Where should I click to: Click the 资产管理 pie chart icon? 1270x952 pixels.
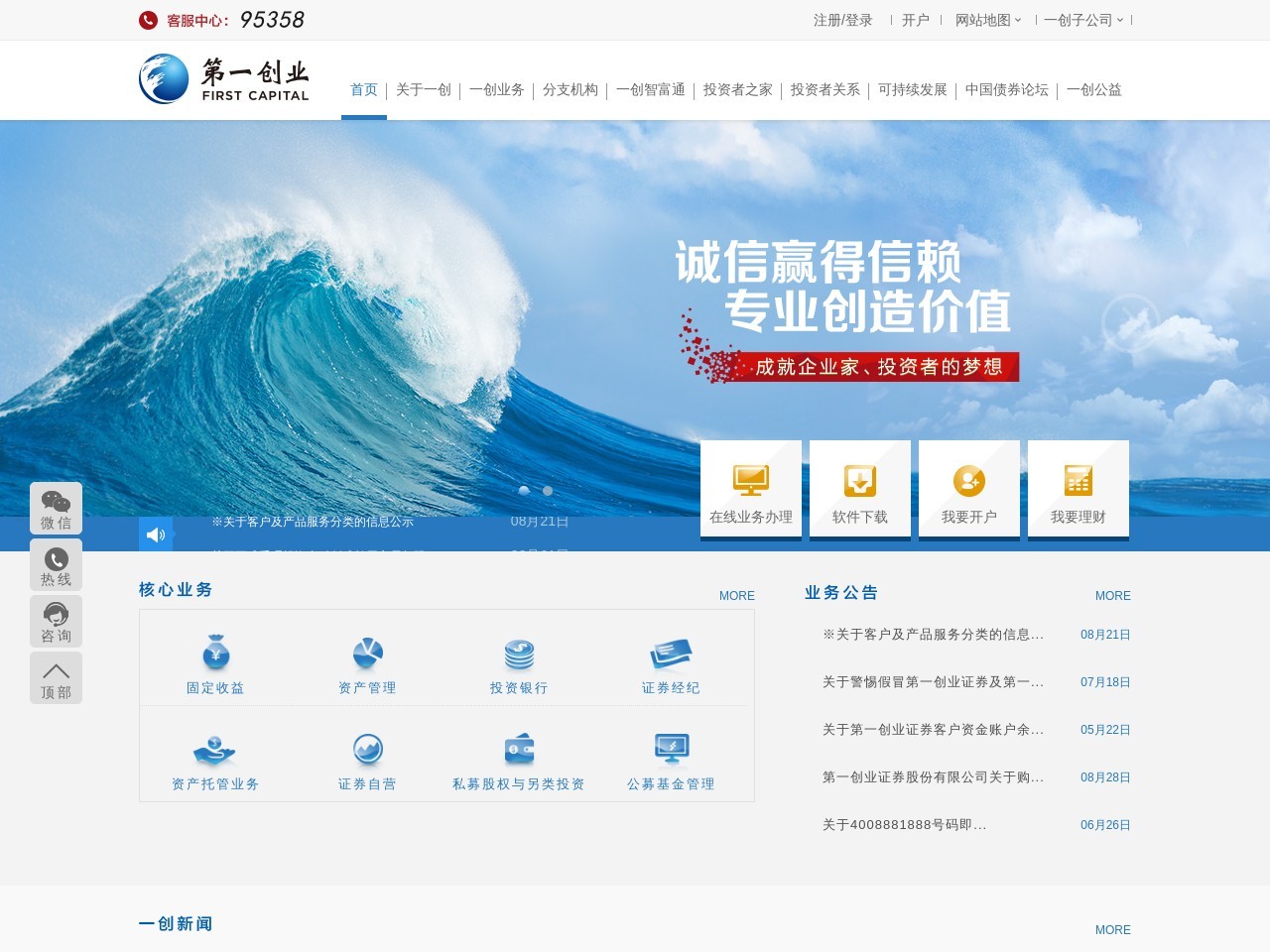point(367,654)
